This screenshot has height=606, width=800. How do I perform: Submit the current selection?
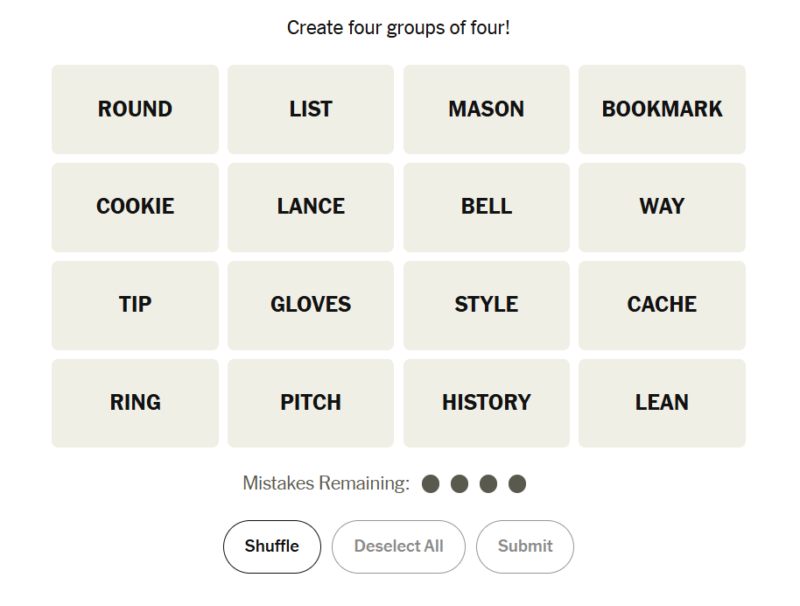[525, 546]
